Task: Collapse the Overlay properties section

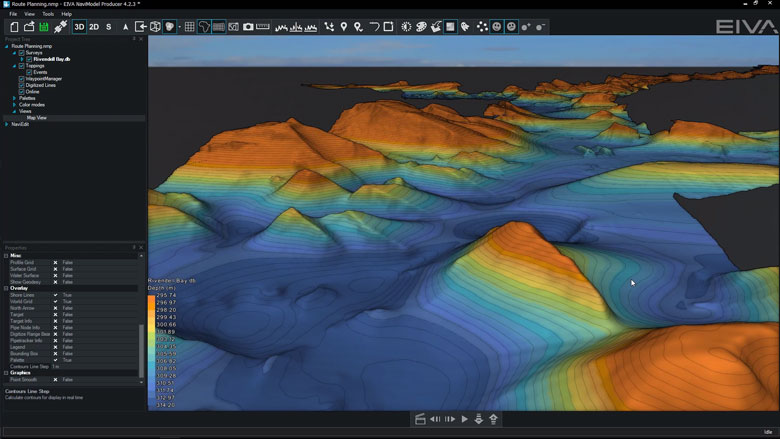Action: [x=5, y=288]
